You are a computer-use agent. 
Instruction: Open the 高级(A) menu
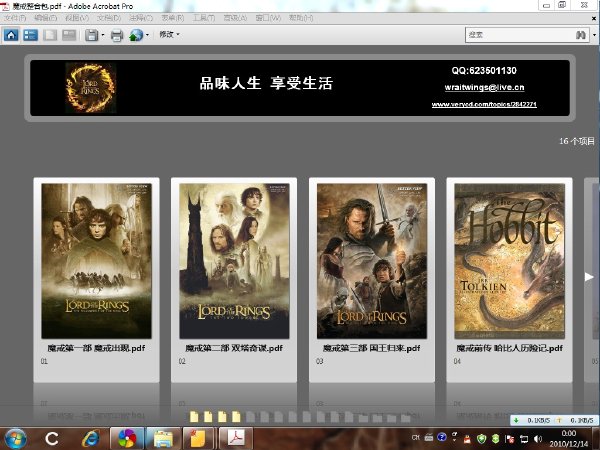[x=235, y=18]
